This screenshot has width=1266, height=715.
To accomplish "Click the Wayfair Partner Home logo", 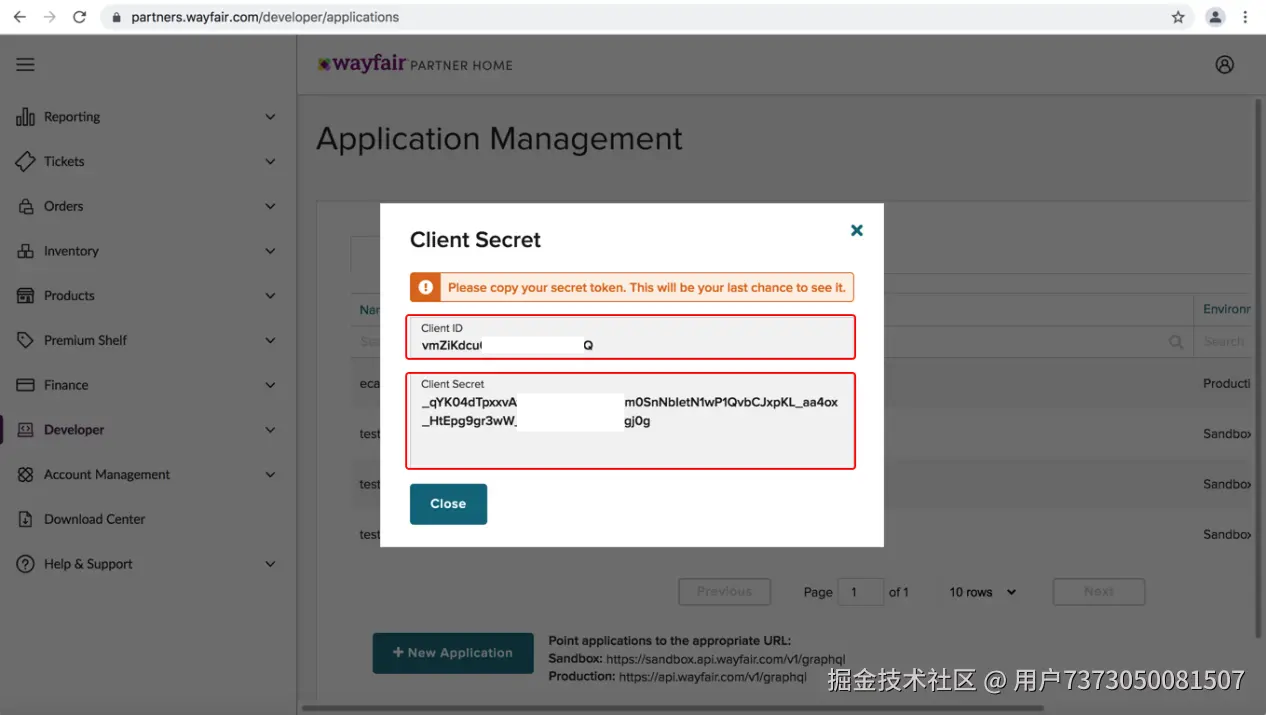I will 415,64.
